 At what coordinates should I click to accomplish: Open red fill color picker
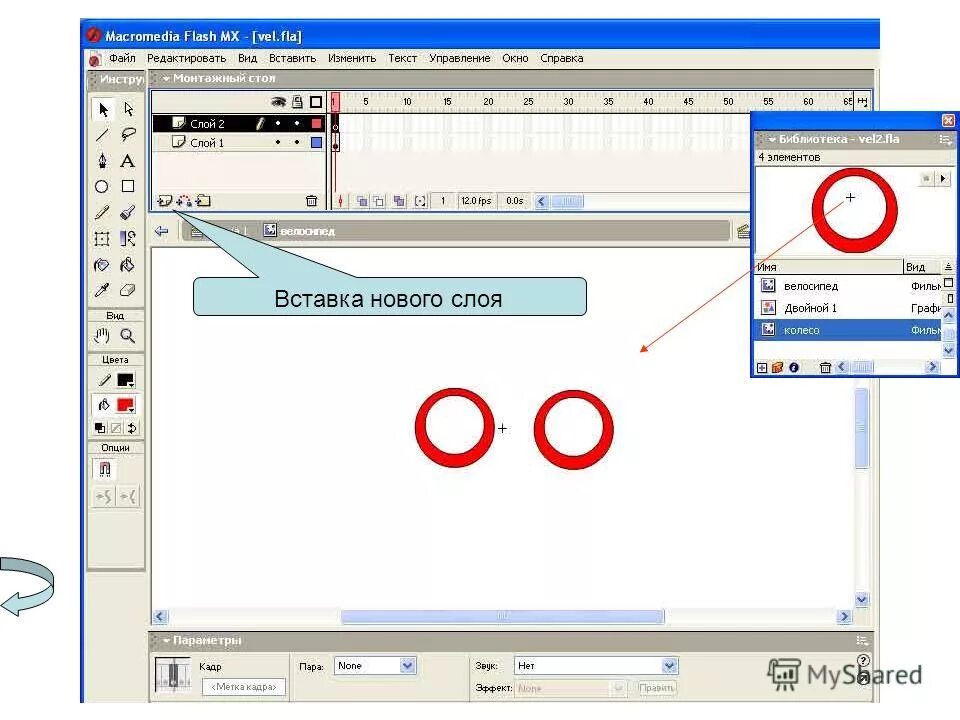pyautogui.click(x=126, y=405)
